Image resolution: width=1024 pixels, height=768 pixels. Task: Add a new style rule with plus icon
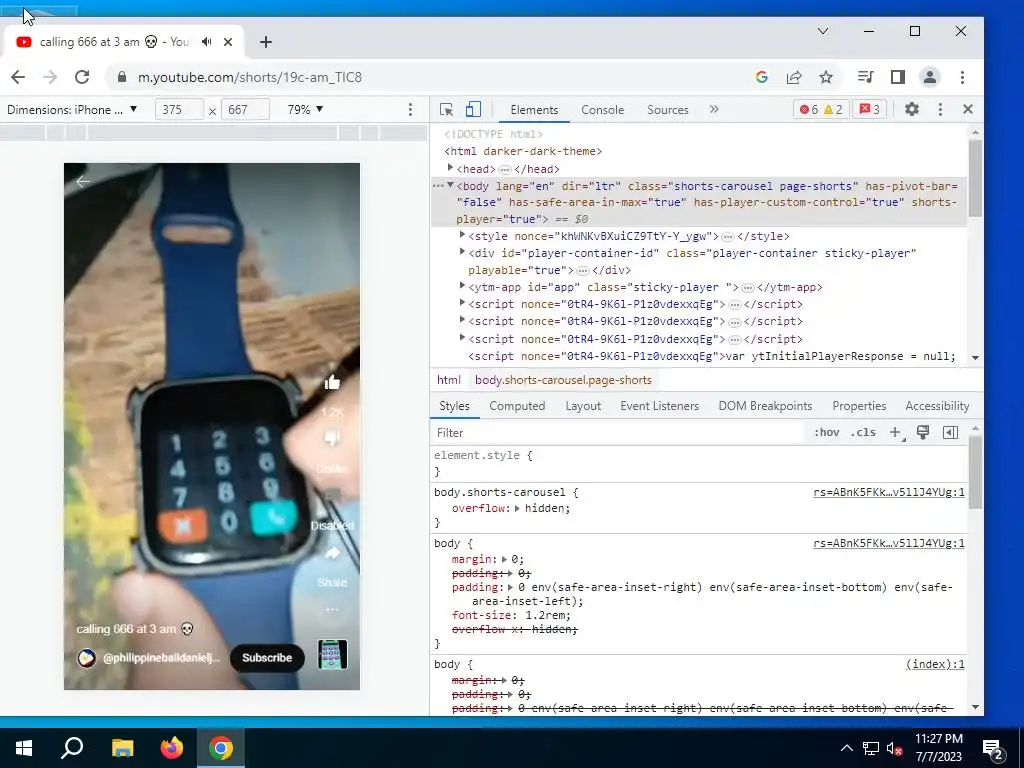(x=896, y=432)
